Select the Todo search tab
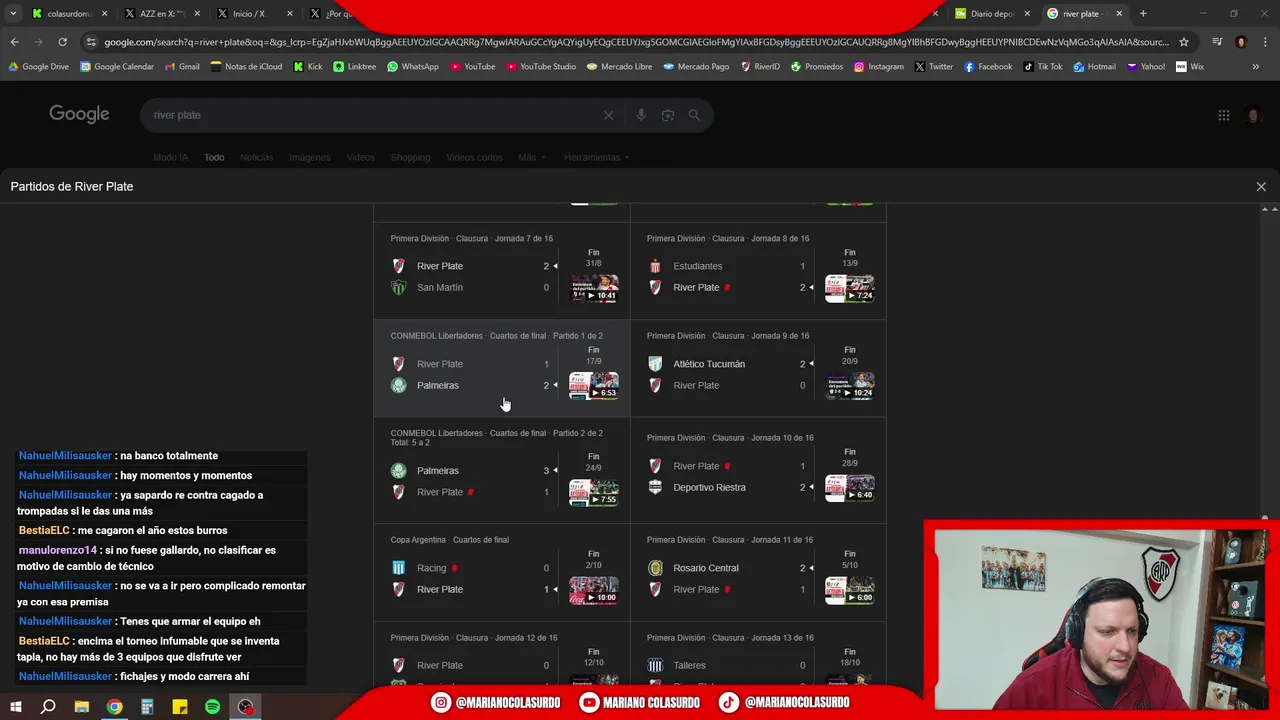 pyautogui.click(x=214, y=157)
